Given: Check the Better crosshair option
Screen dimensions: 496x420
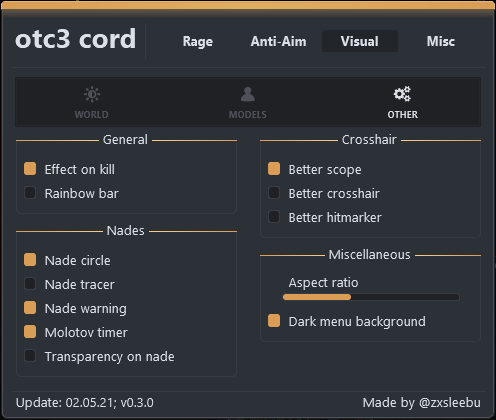Looking at the screenshot, I should (274, 193).
